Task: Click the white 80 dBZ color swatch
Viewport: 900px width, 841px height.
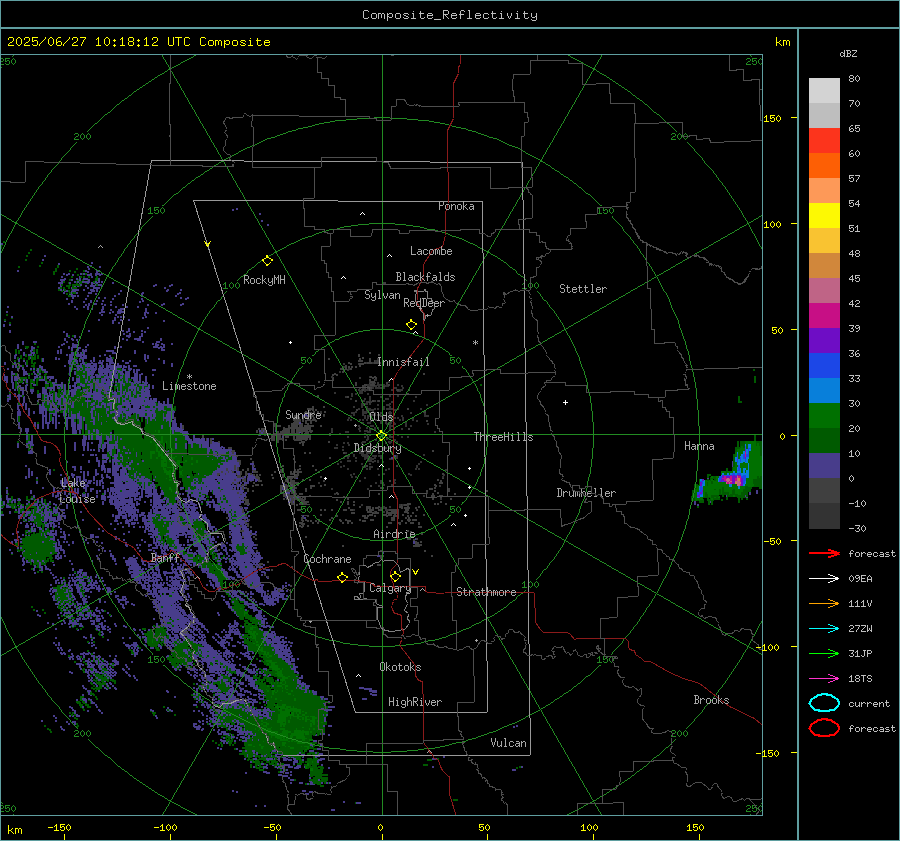Action: click(824, 91)
